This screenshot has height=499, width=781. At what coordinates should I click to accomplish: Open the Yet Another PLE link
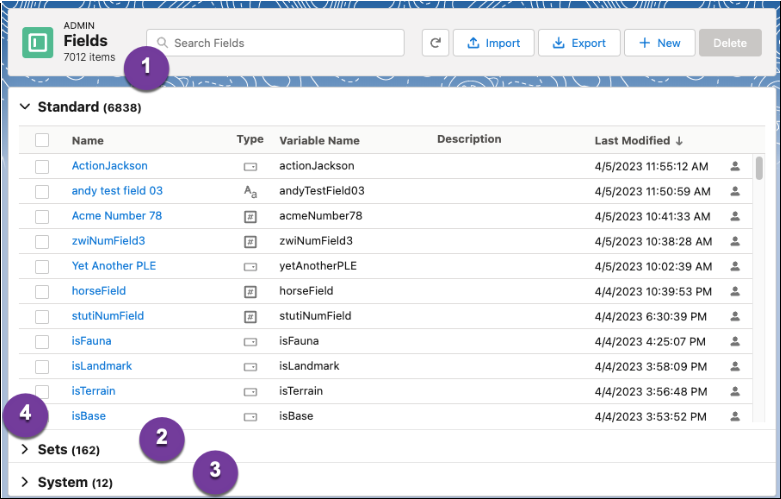(x=114, y=266)
